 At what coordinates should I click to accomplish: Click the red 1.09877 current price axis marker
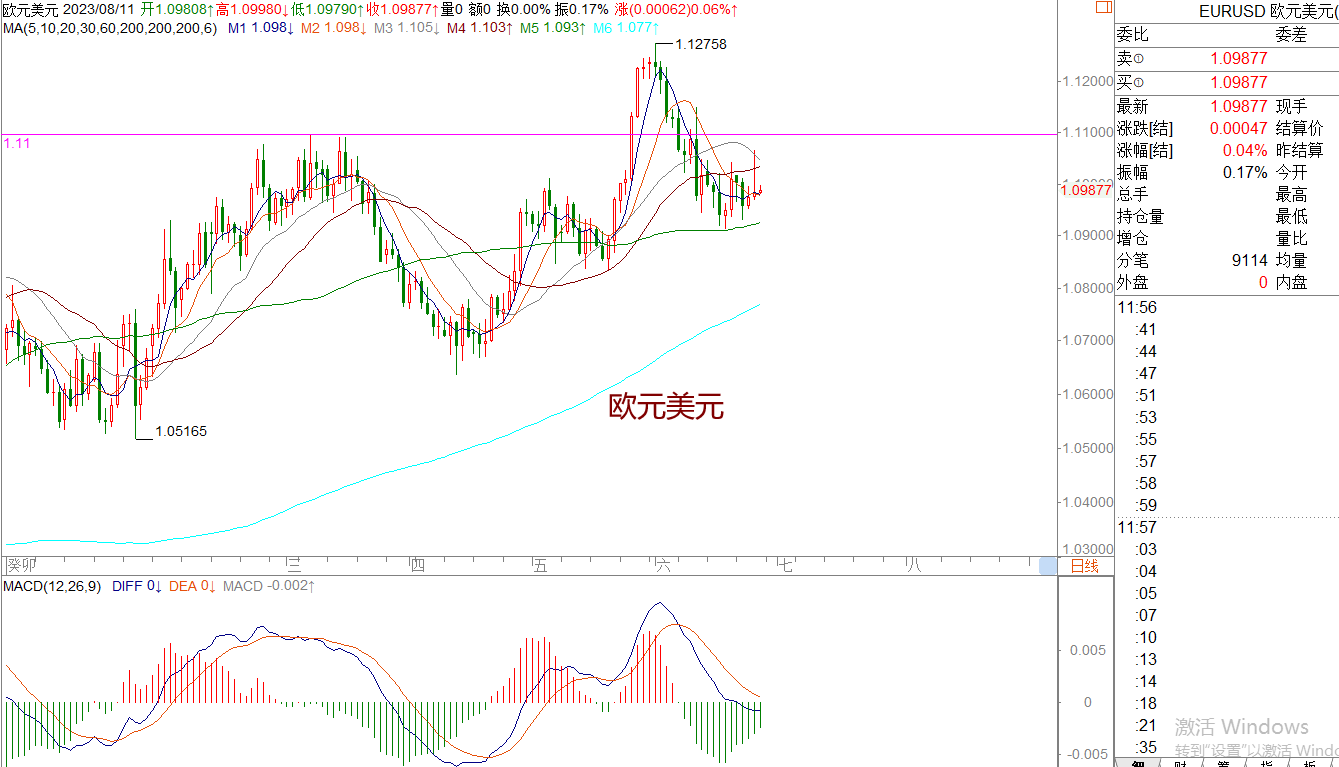tap(1086, 190)
